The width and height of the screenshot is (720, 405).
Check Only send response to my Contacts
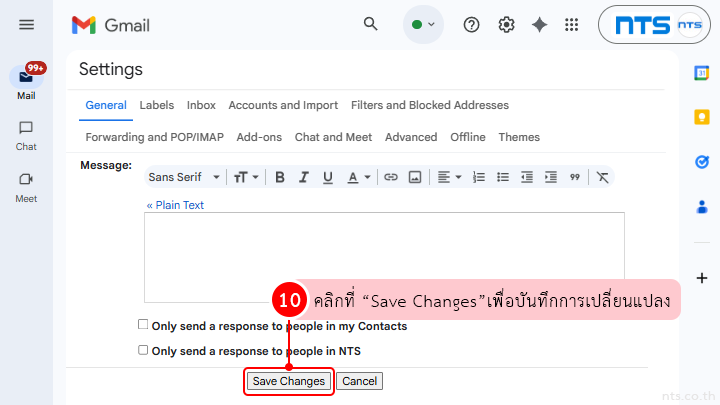tap(143, 325)
